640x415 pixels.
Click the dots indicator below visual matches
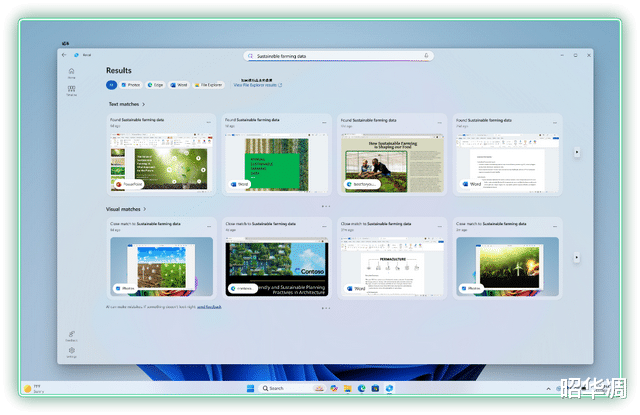(x=326, y=308)
